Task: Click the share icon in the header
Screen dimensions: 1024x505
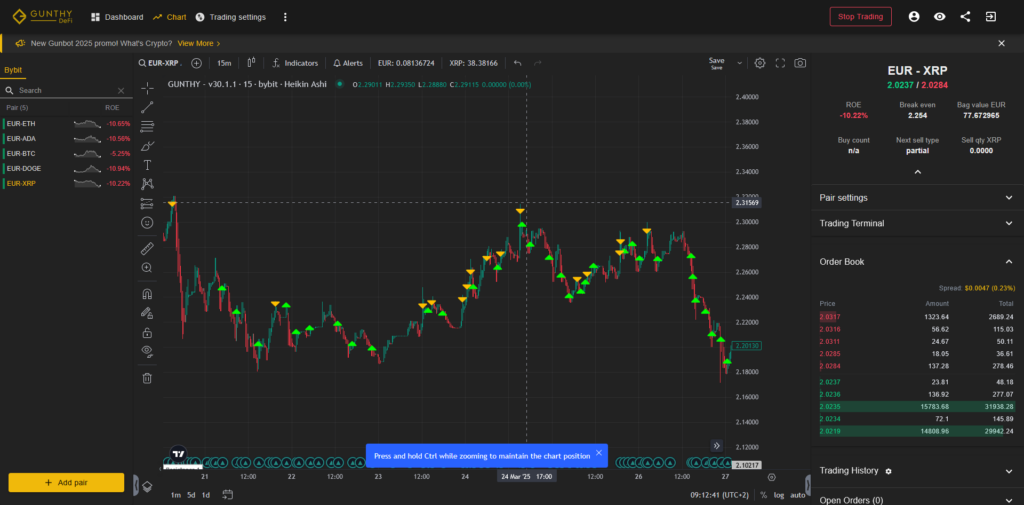Action: coord(965,17)
